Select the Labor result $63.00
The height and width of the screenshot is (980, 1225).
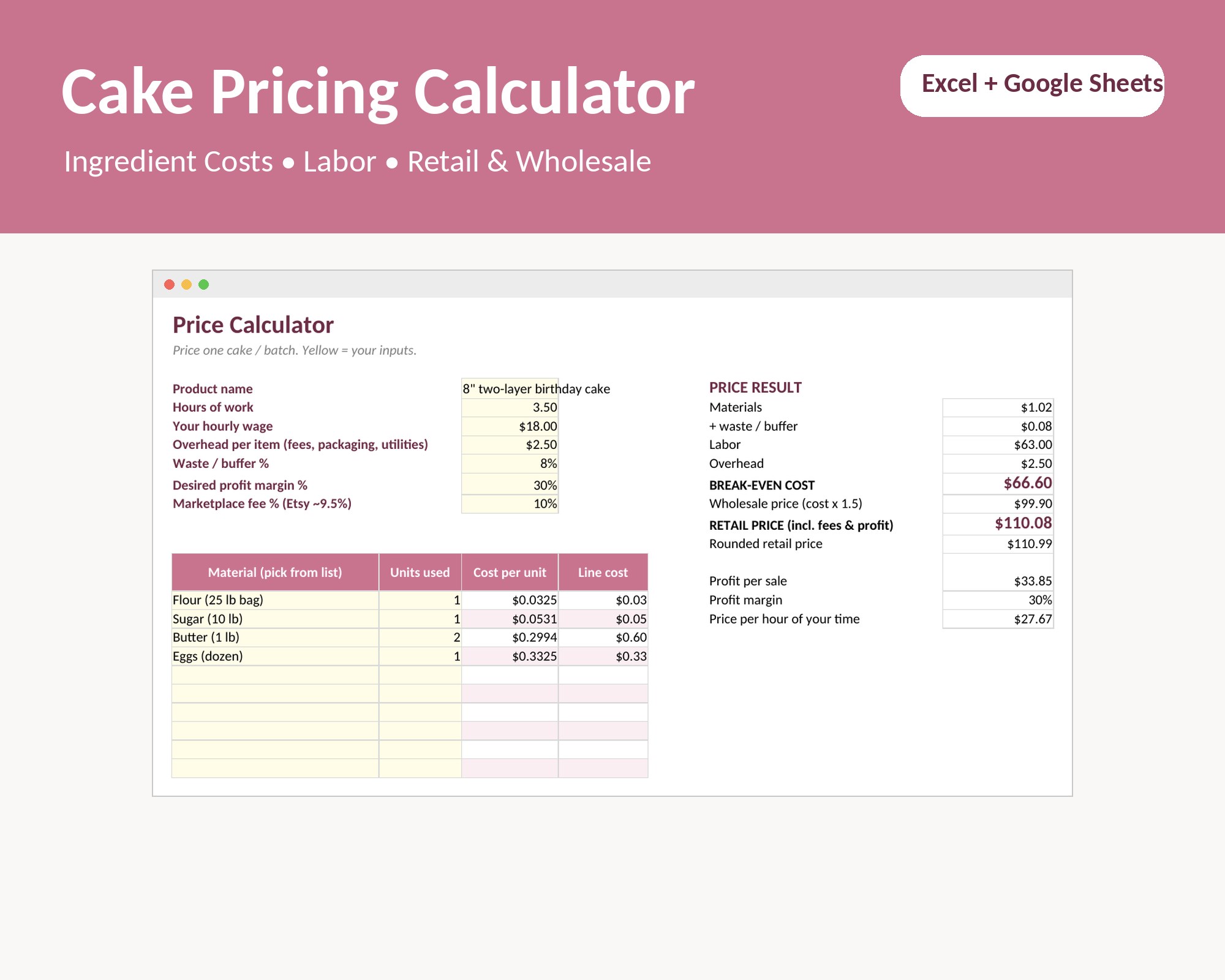(x=998, y=445)
